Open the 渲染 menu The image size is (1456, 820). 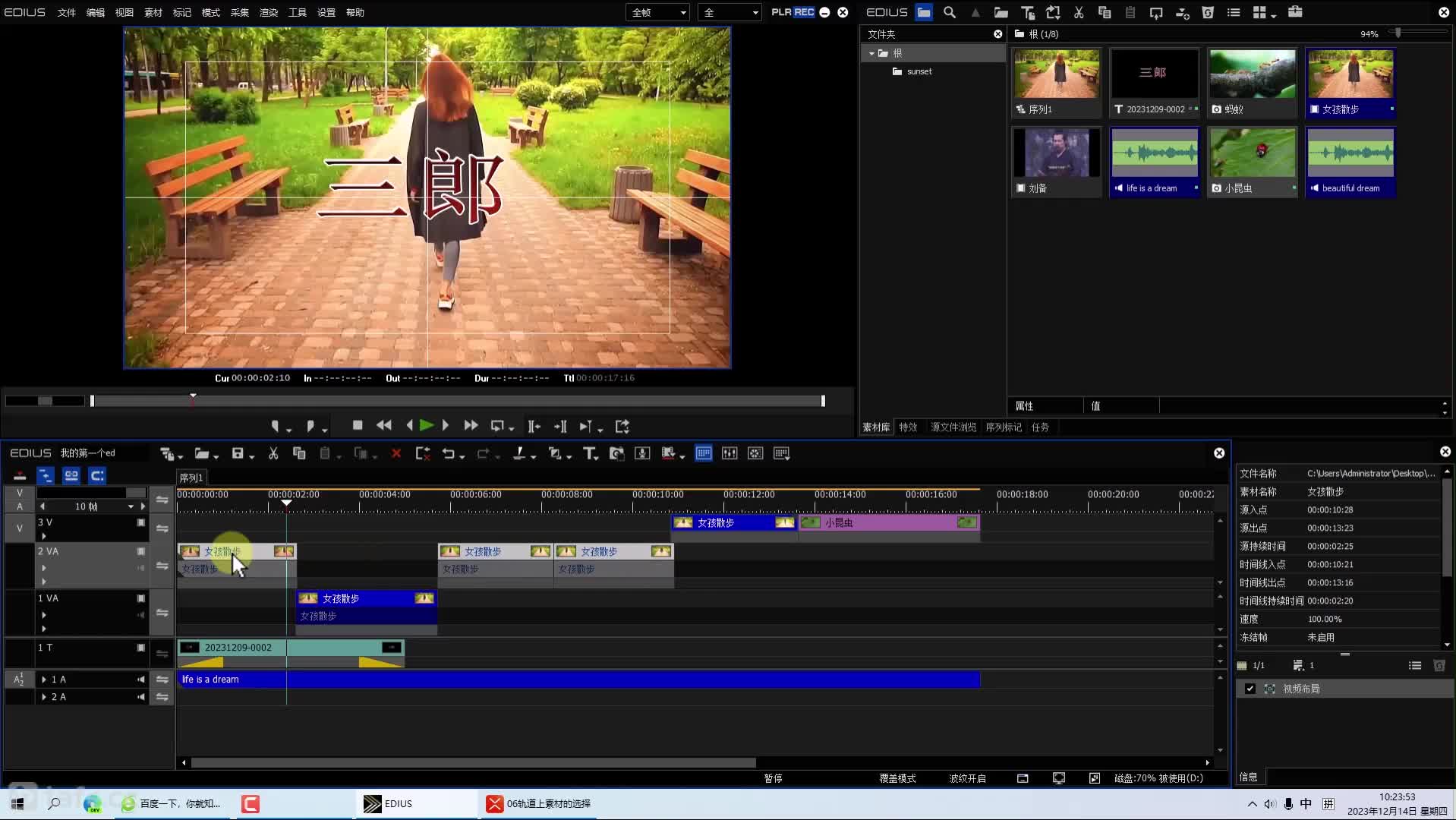[269, 12]
